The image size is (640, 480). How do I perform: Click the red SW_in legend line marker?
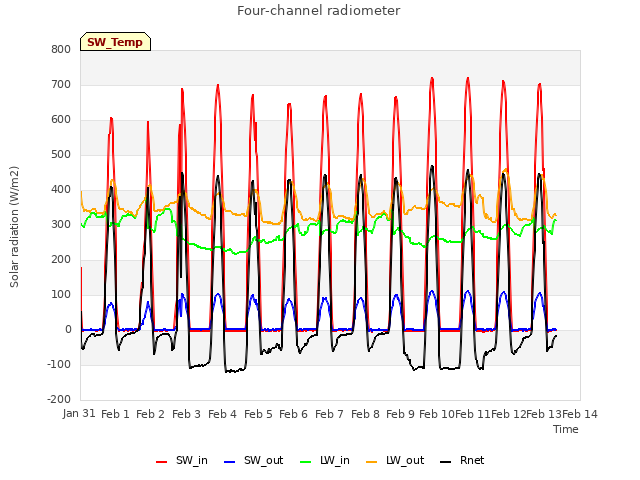162,462
